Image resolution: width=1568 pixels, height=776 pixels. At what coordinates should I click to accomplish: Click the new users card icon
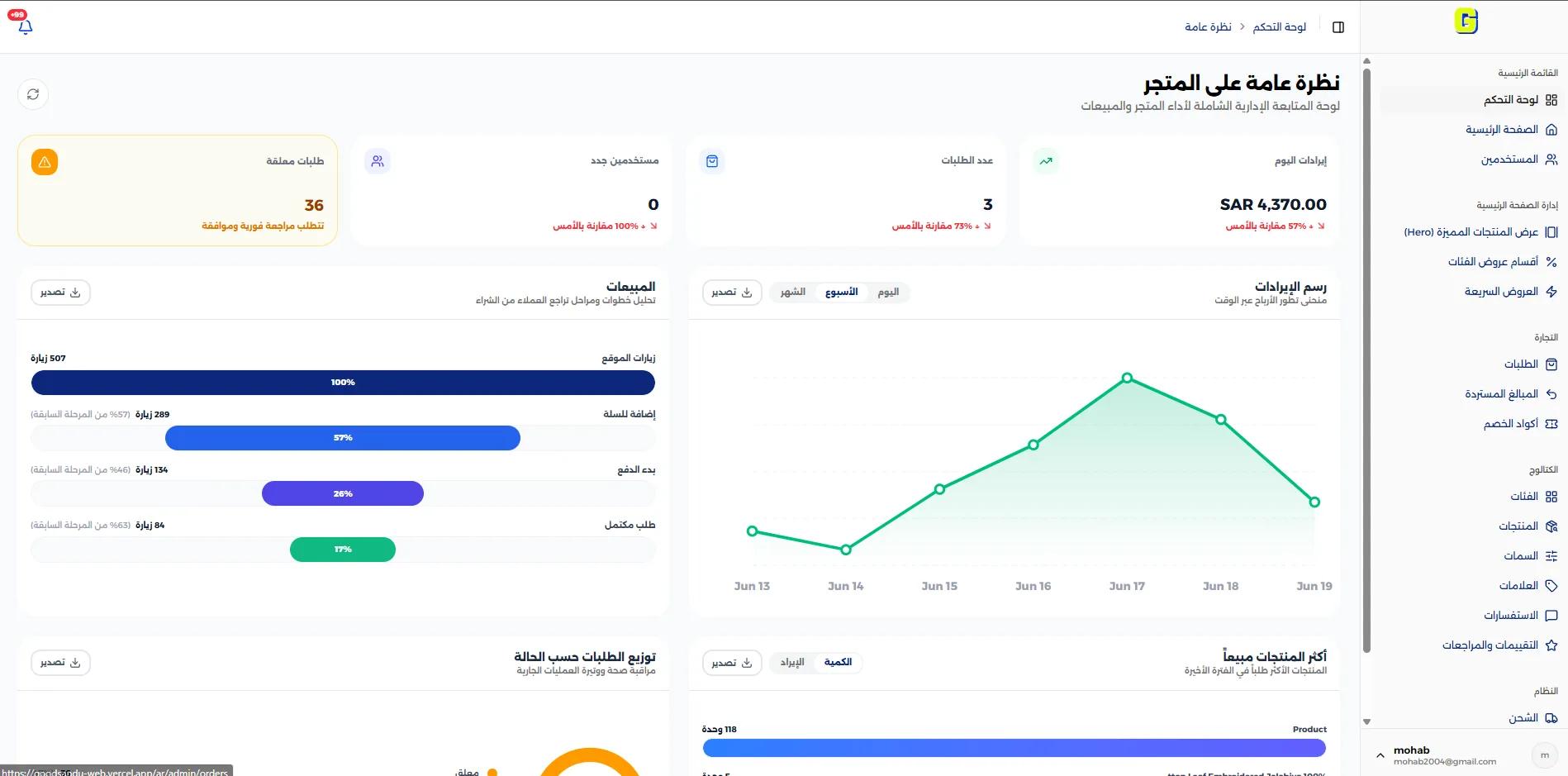[x=378, y=161]
